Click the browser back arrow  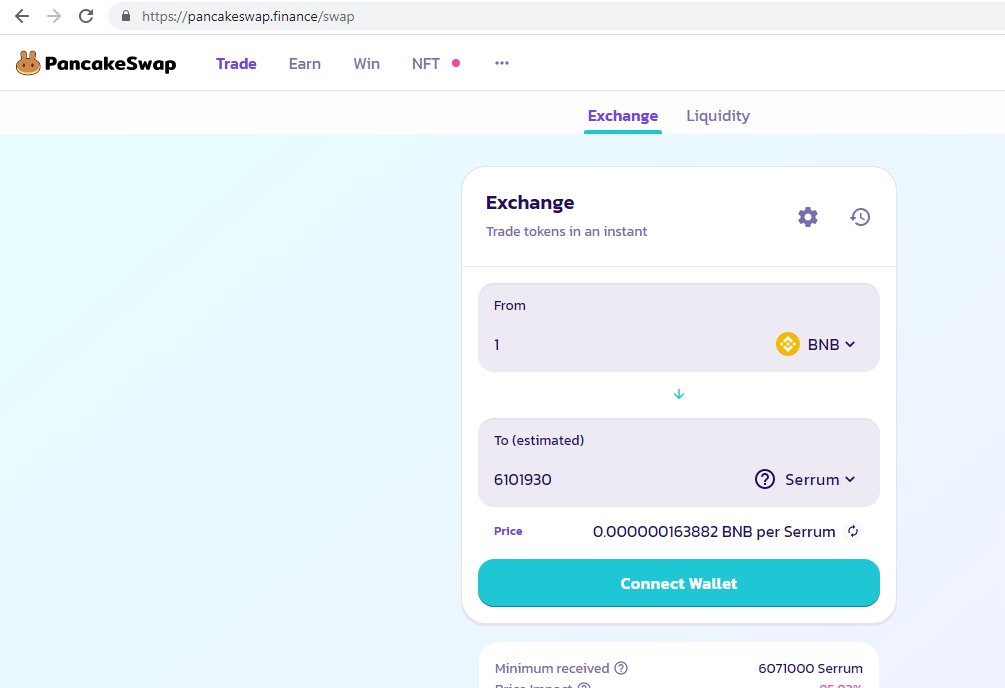22,16
